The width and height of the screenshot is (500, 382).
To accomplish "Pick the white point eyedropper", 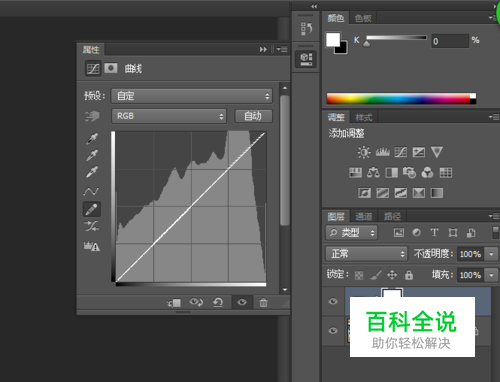I will pyautogui.click(x=92, y=172).
